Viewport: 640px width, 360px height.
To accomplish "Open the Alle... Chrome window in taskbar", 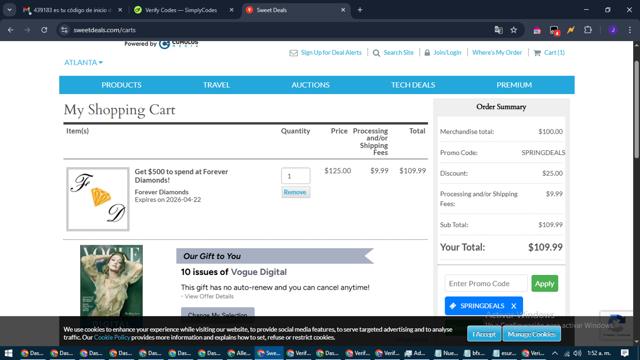I will (x=239, y=353).
